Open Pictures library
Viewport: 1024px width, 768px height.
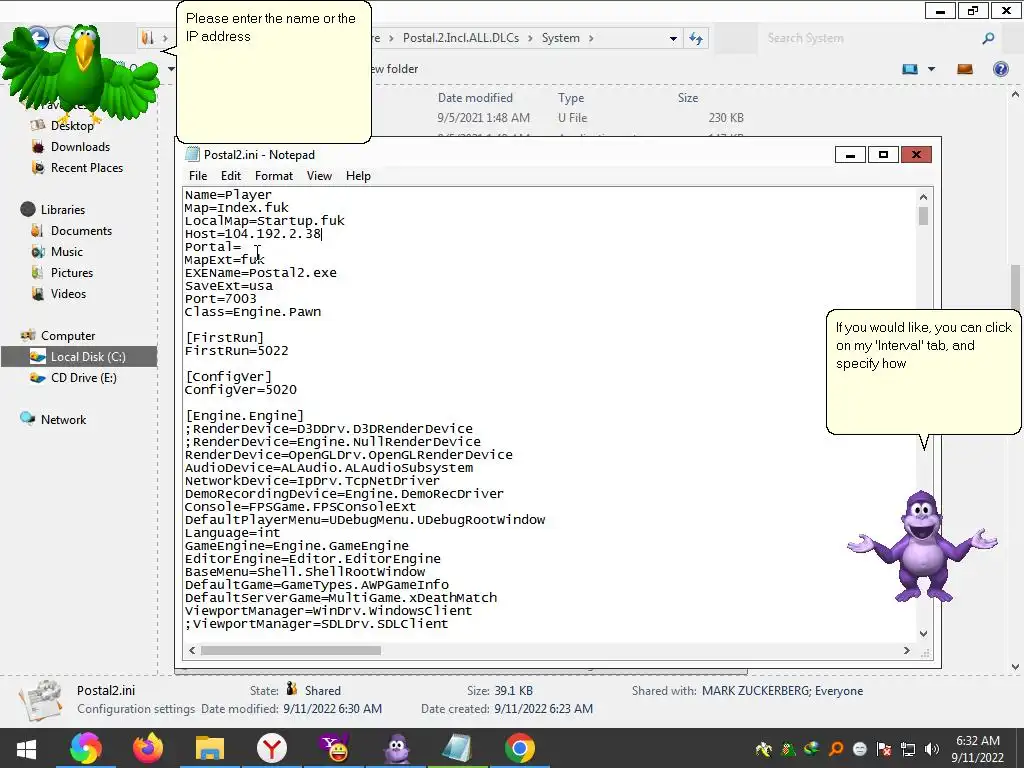(72, 273)
